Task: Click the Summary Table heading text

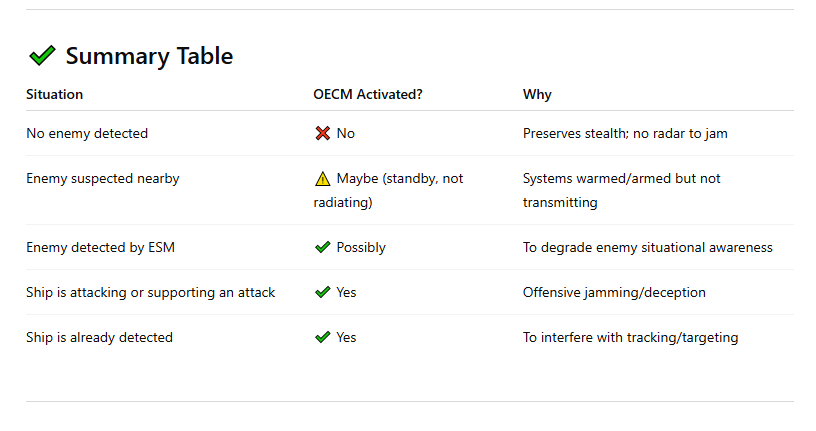Action: coord(149,56)
